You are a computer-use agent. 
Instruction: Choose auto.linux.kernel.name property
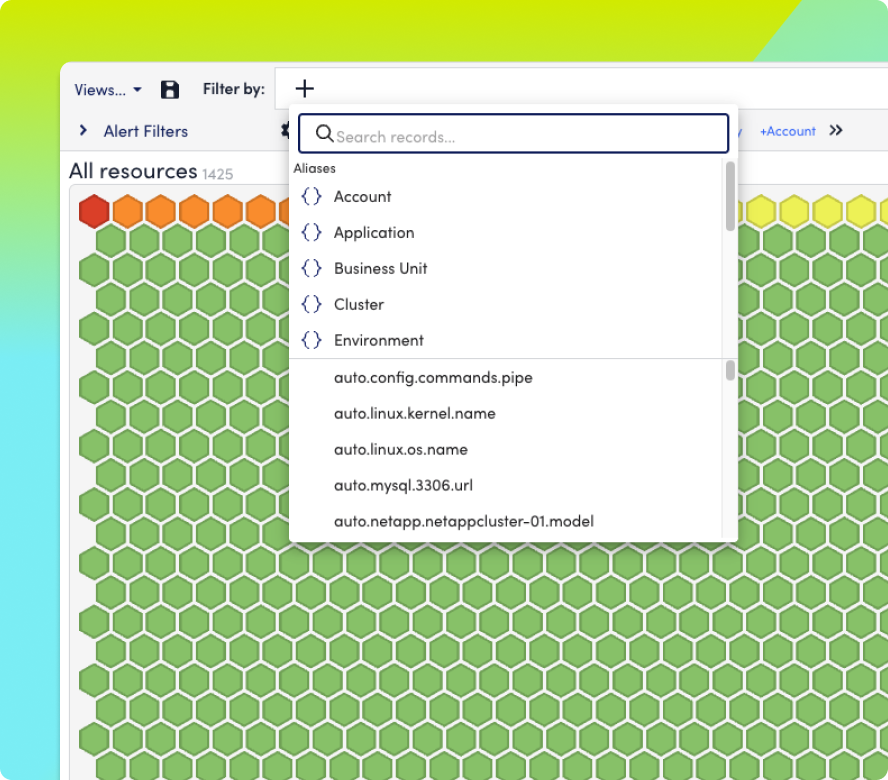pyautogui.click(x=414, y=414)
